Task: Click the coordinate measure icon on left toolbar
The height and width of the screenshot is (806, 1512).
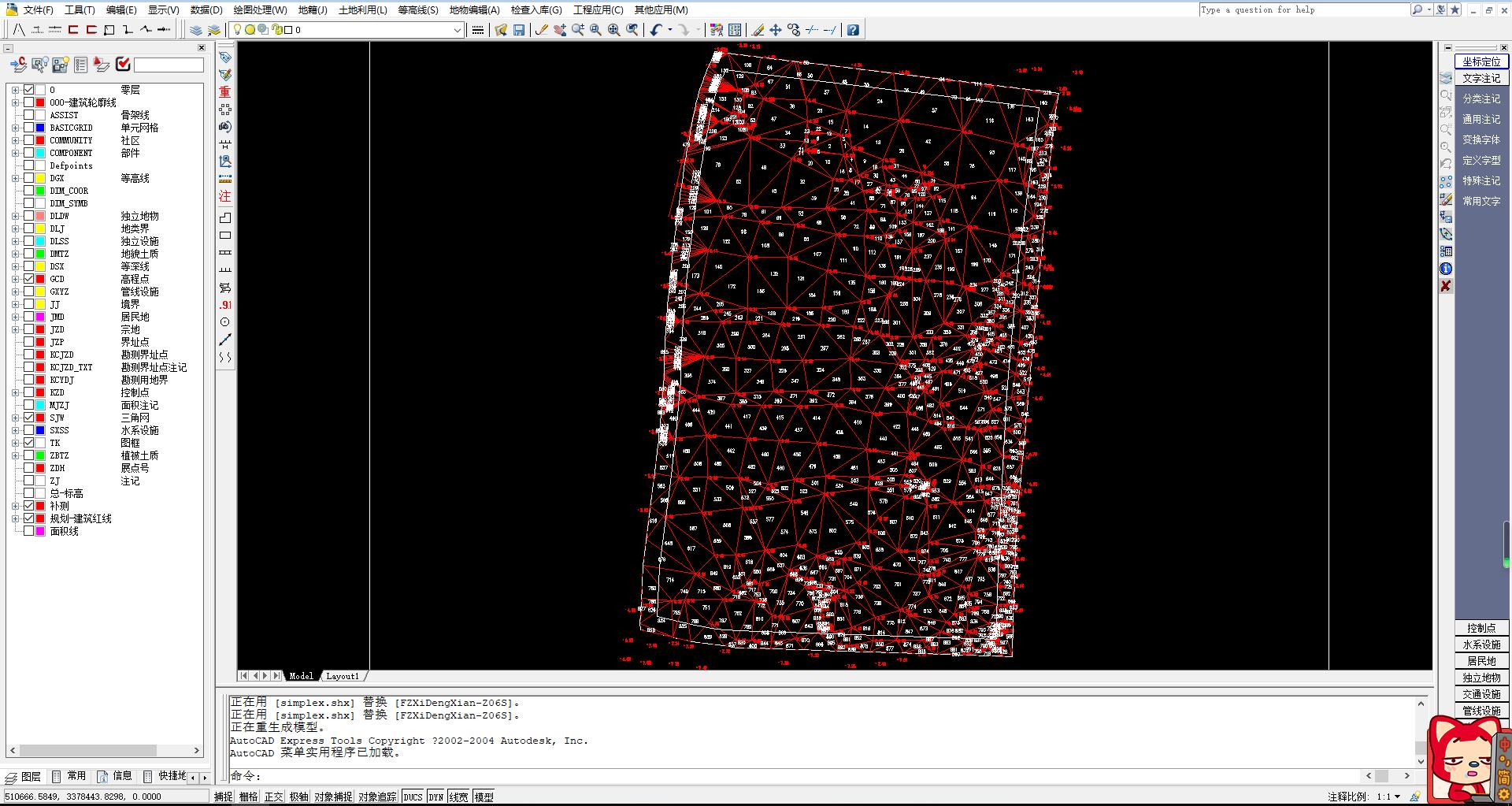Action: 225,162
